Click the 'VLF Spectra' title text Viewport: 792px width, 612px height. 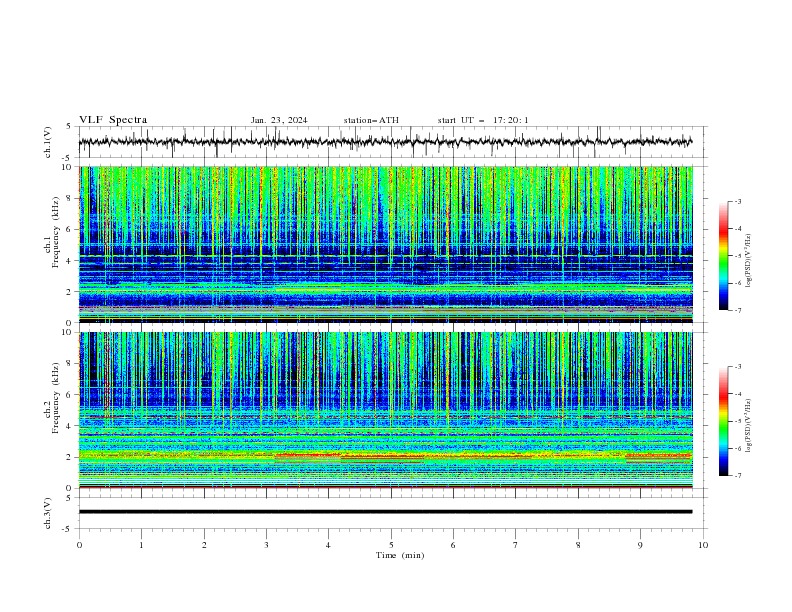(x=113, y=120)
